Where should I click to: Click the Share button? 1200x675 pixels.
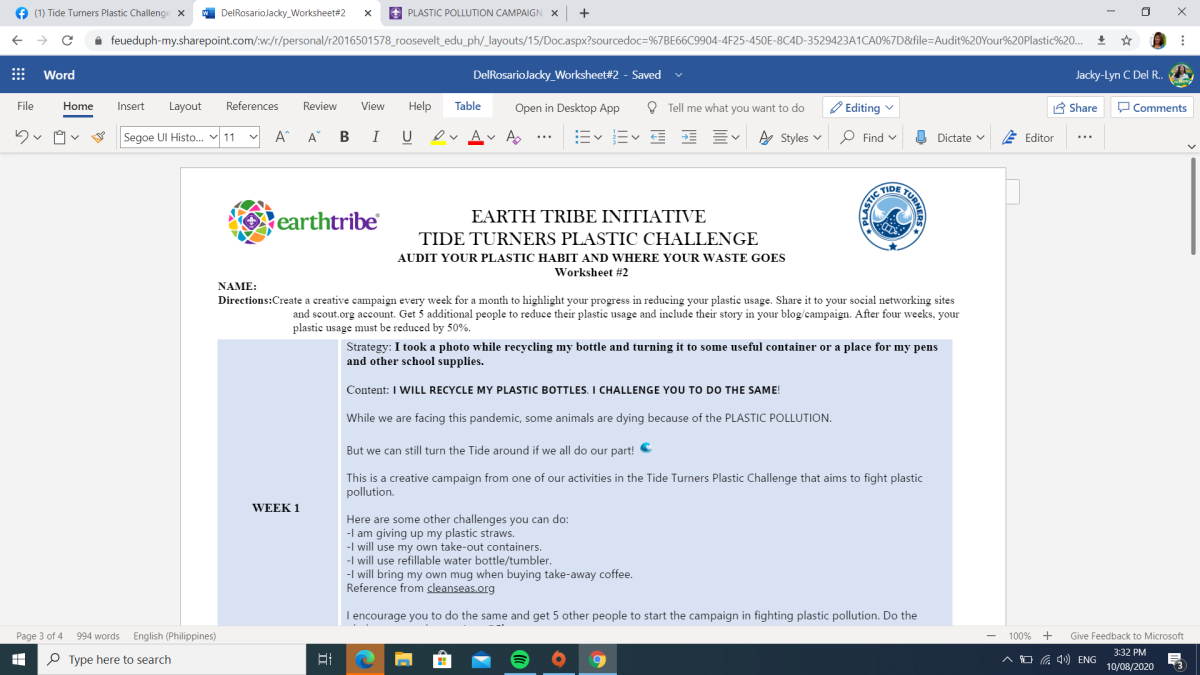click(1074, 108)
